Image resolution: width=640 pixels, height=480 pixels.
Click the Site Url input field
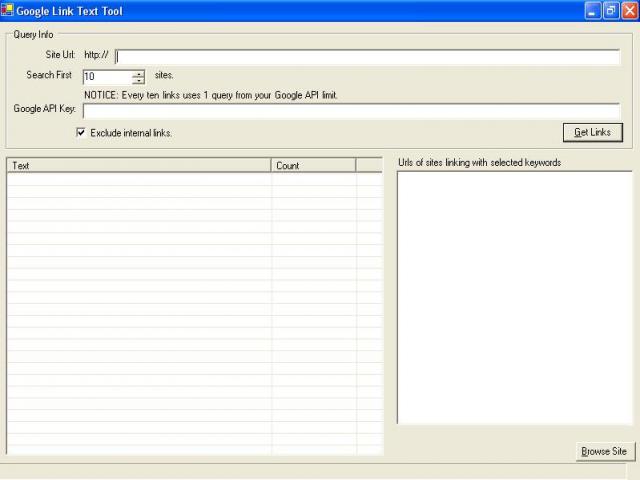pyautogui.click(x=367, y=57)
